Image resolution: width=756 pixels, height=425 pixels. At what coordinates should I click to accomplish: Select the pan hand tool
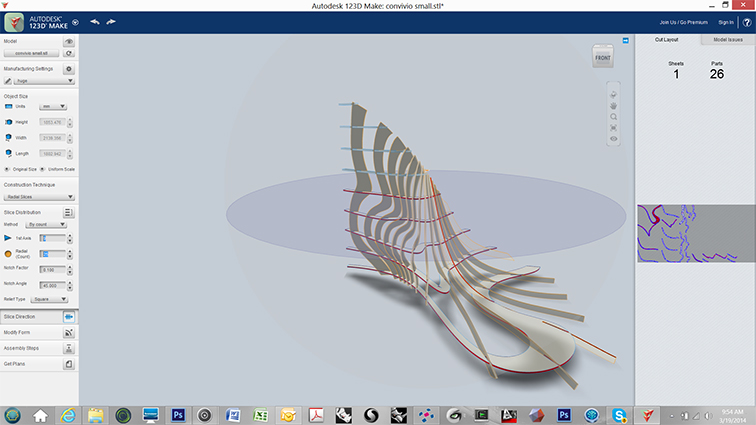[x=613, y=106]
